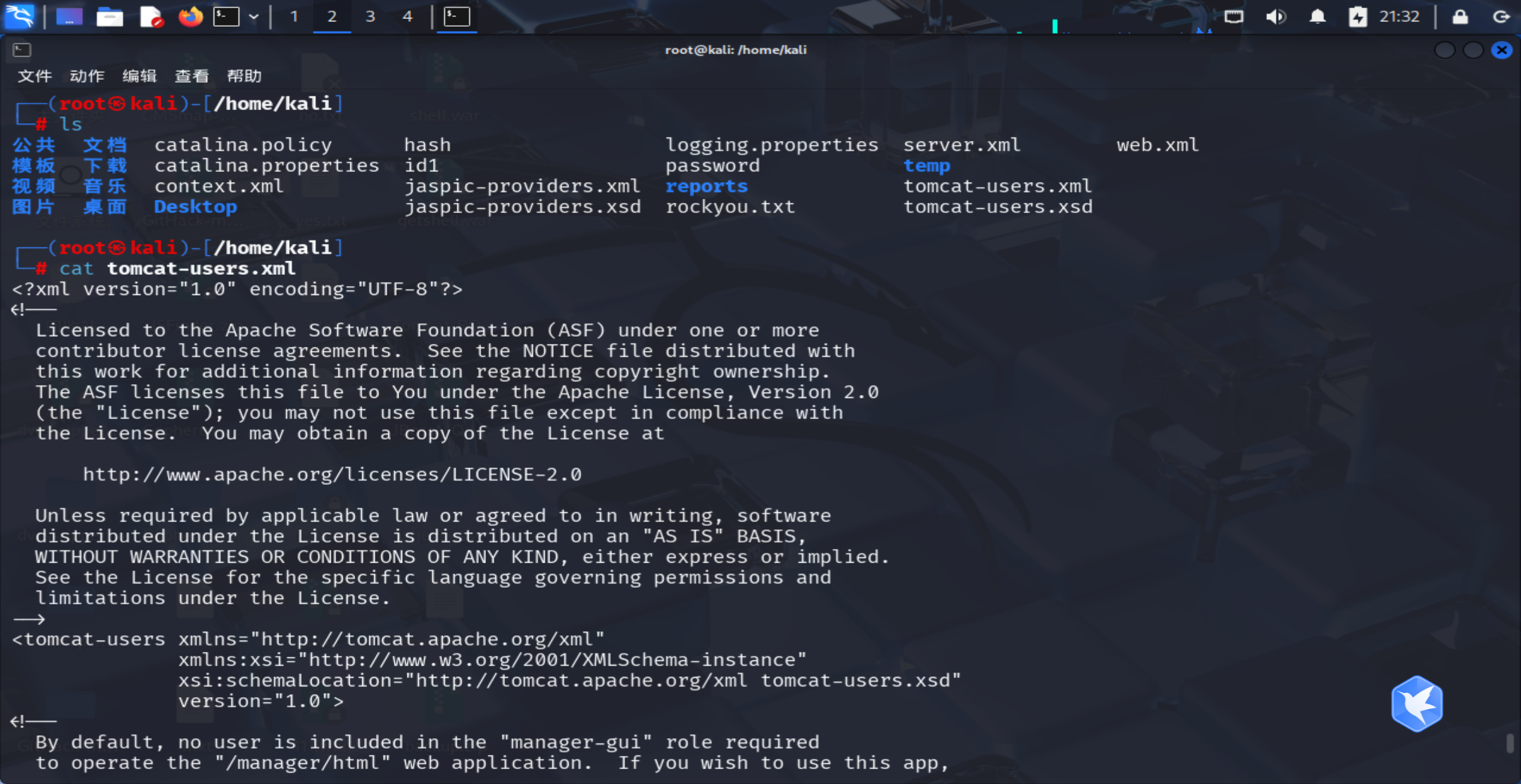Click the tomcat.apache.org/xml xmlns URL
The height and width of the screenshot is (784, 1521).
(433, 639)
